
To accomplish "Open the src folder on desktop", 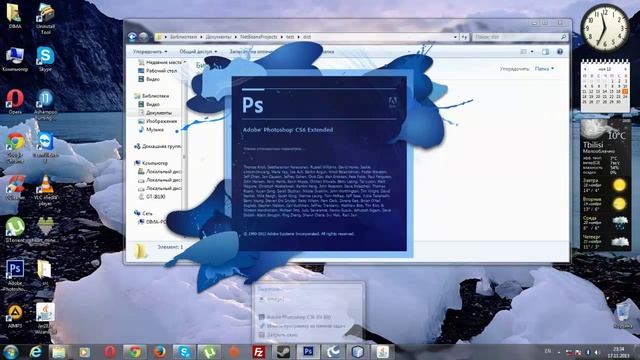I will tap(44, 273).
